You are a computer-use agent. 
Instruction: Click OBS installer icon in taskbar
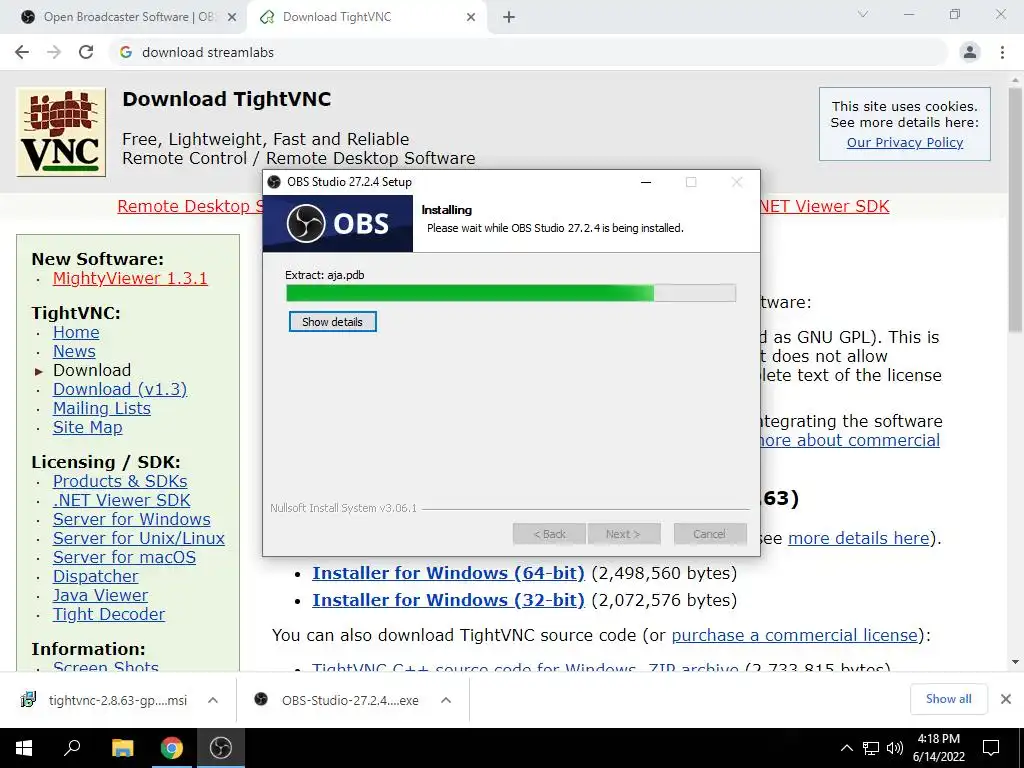[x=221, y=748]
